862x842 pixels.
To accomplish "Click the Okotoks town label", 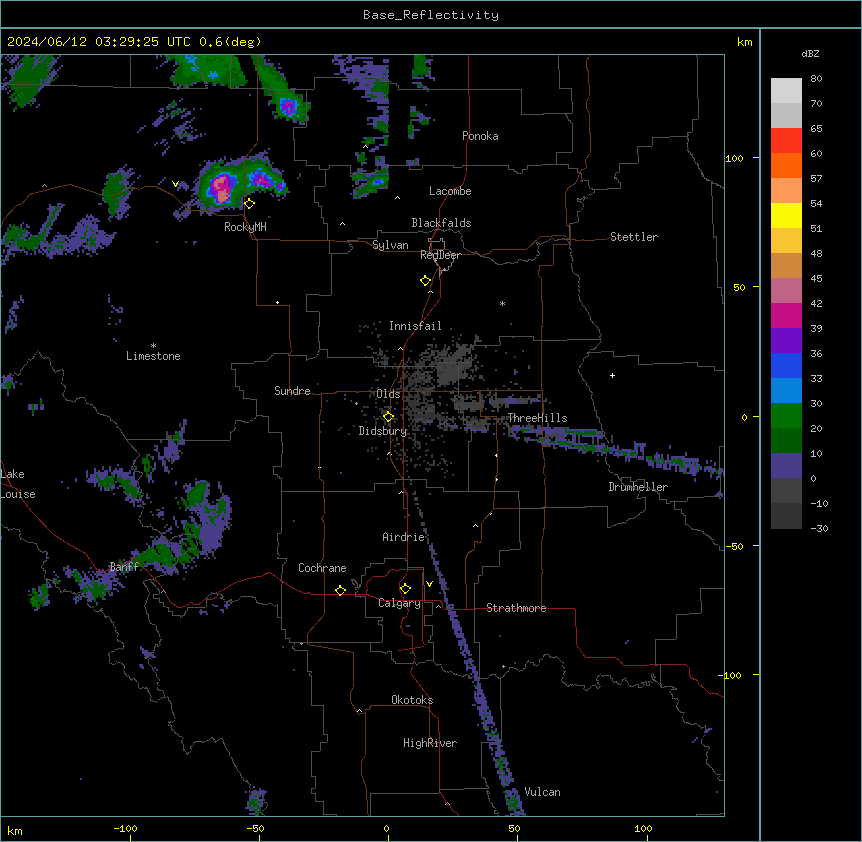I will coord(412,700).
